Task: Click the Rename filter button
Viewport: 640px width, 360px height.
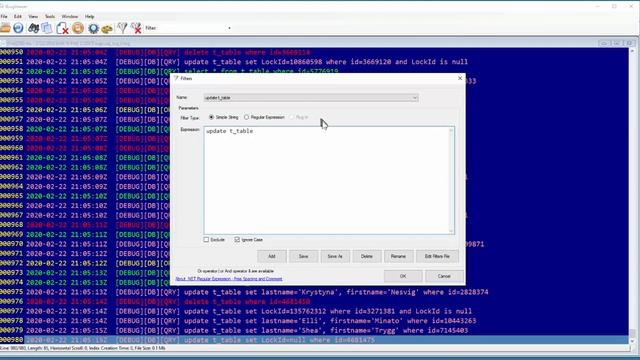Action: [398, 256]
